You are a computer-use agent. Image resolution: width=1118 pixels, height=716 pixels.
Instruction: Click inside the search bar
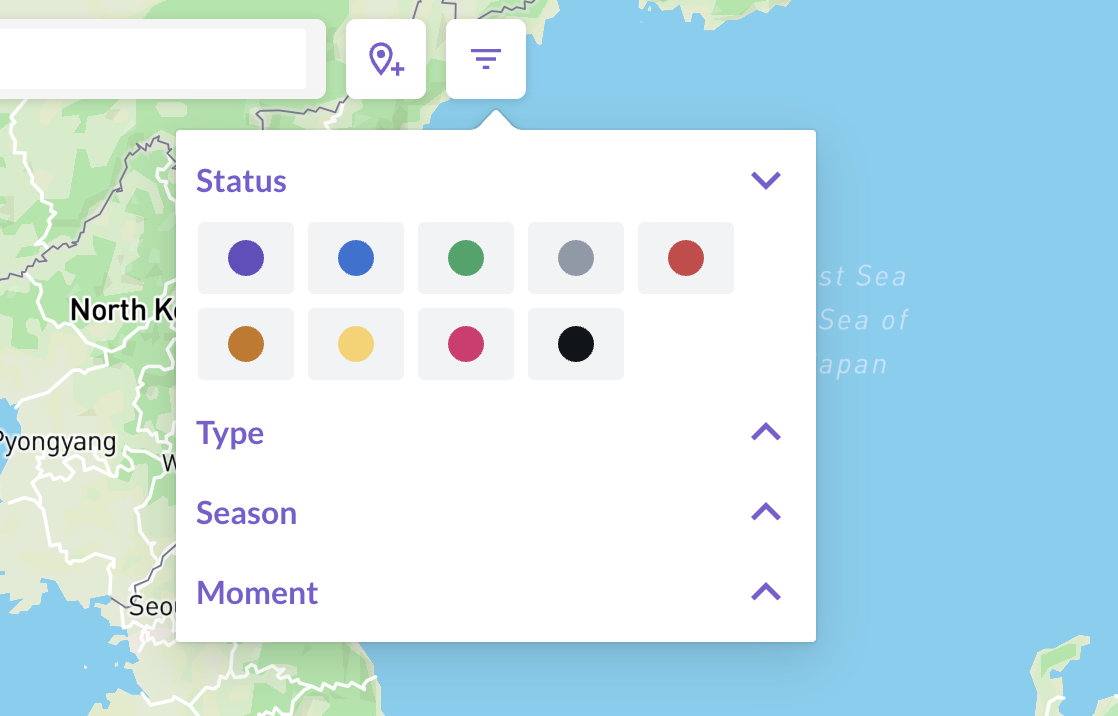pyautogui.click(x=150, y=57)
